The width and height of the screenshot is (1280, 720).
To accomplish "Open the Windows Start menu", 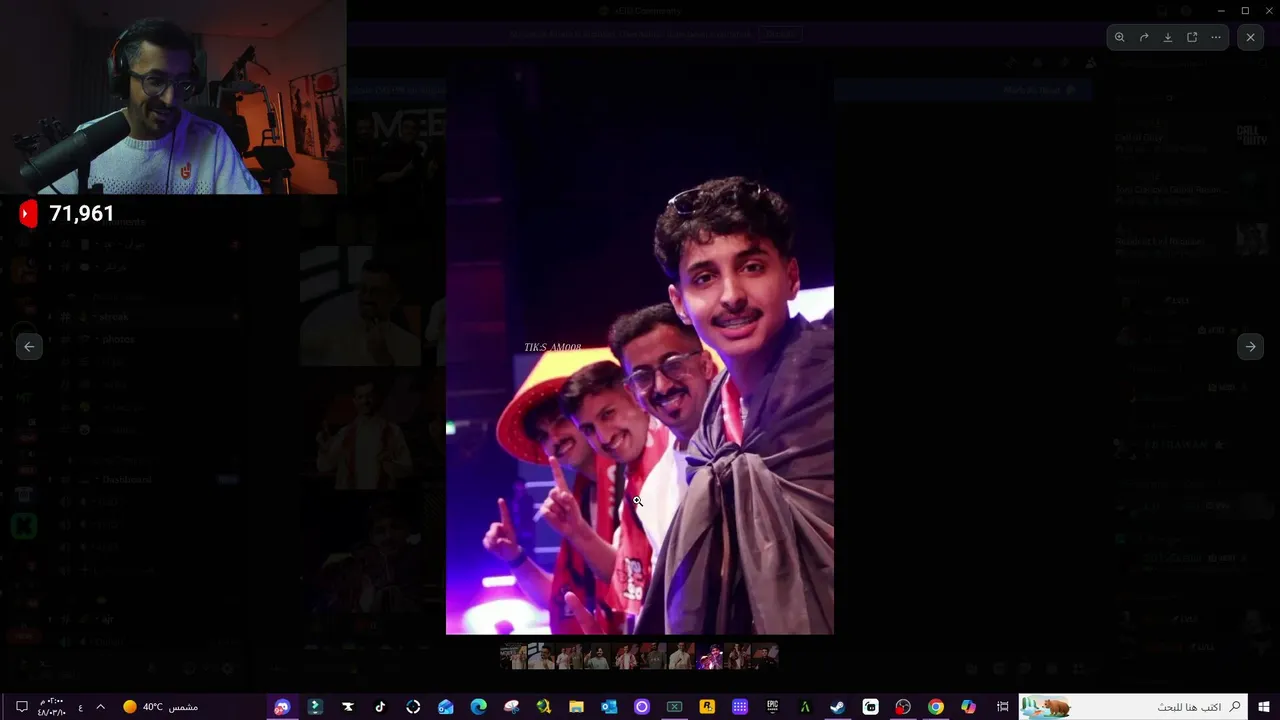I will pyautogui.click(x=1264, y=707).
